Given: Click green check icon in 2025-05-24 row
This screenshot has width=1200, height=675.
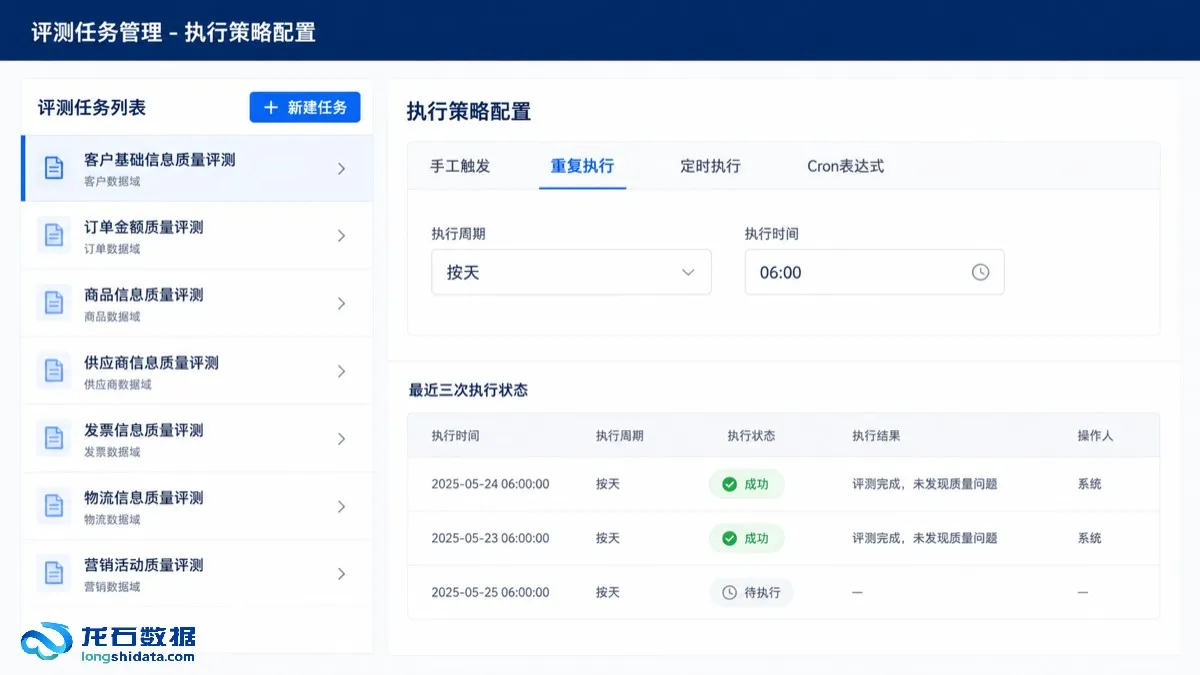Looking at the screenshot, I should pyautogui.click(x=729, y=484).
